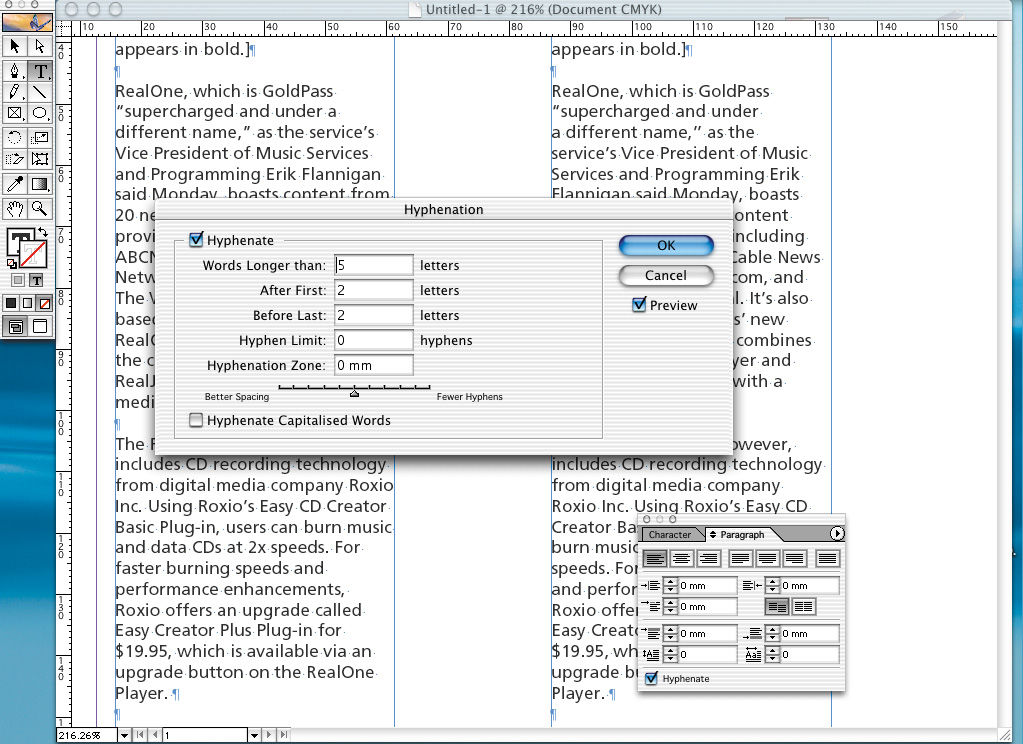
Task: Open the Paragraph palette flyout menu
Action: pyautogui.click(x=837, y=534)
